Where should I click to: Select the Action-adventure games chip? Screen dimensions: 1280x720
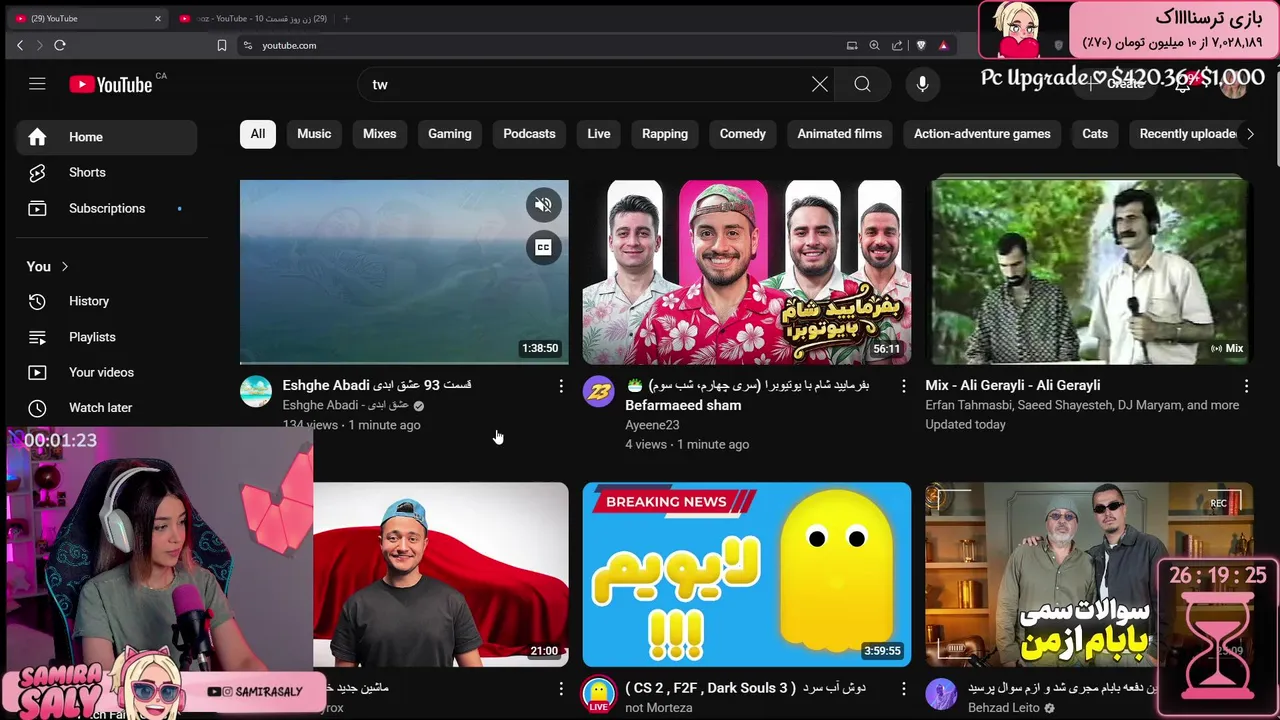[982, 134]
